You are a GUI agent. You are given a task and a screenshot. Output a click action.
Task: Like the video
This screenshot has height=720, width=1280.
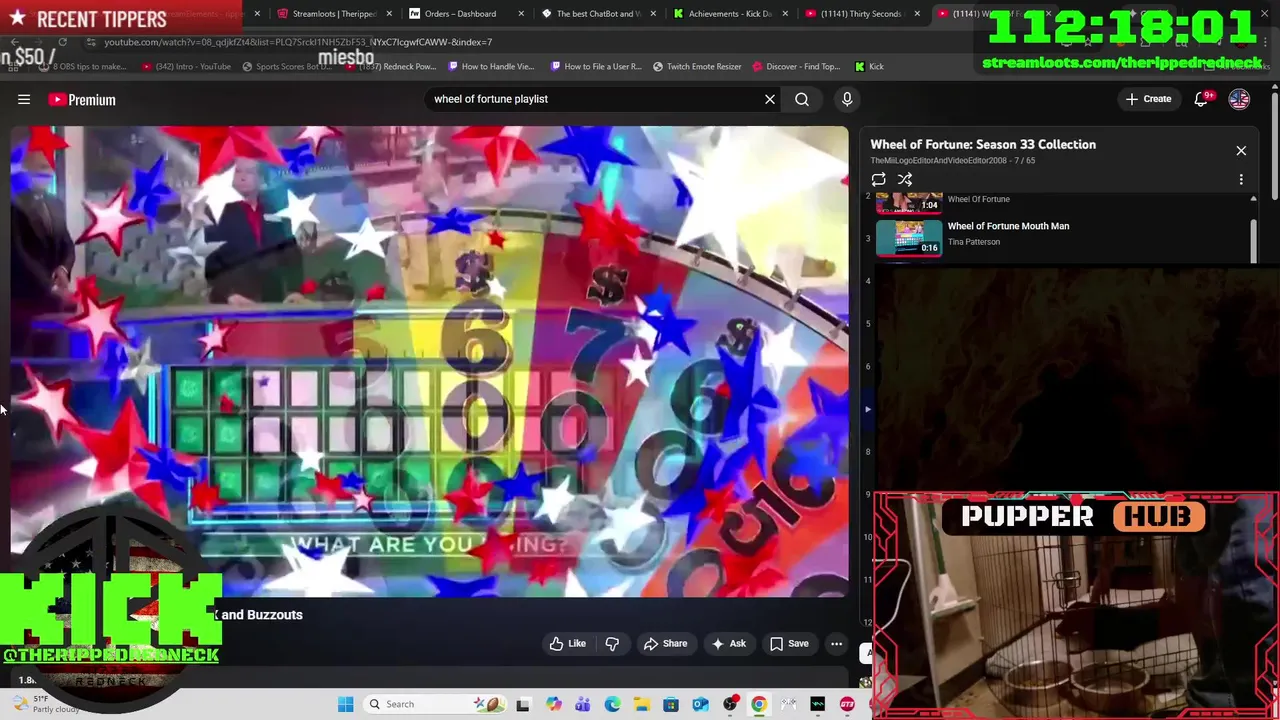(x=568, y=644)
